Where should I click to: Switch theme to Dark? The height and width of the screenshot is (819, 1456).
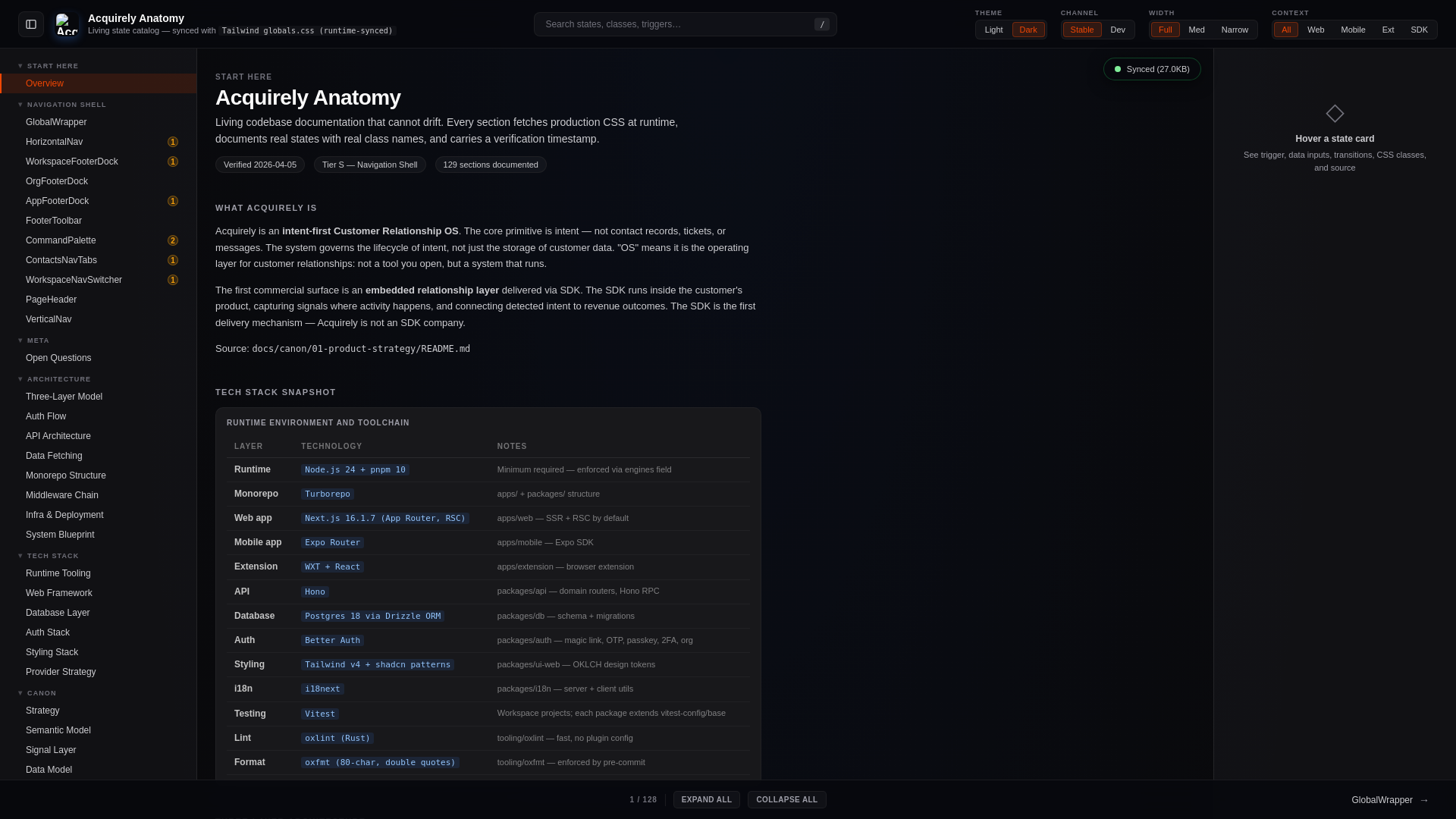coord(1028,30)
